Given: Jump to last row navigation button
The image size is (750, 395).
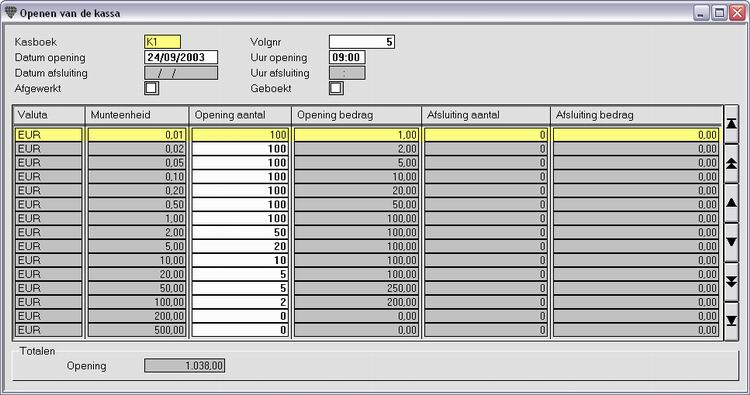Looking at the screenshot, I should coord(731,321).
